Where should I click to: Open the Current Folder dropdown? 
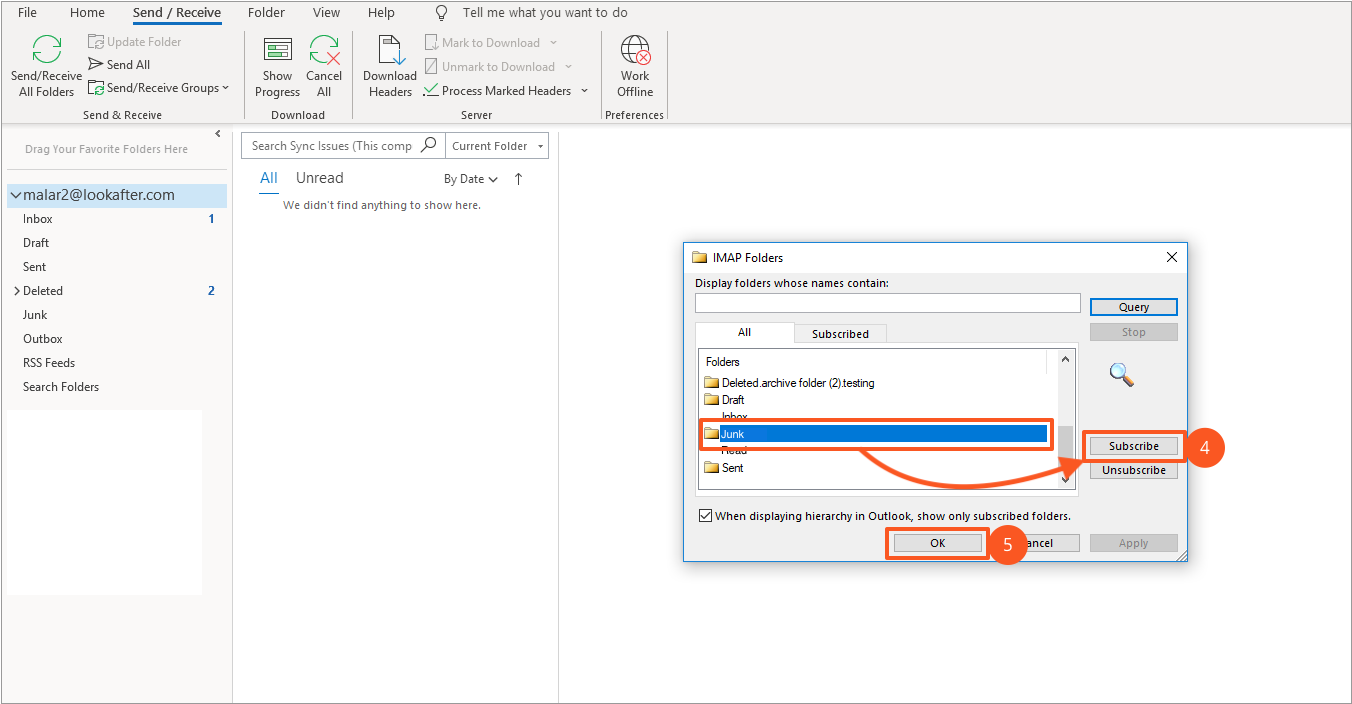(497, 146)
